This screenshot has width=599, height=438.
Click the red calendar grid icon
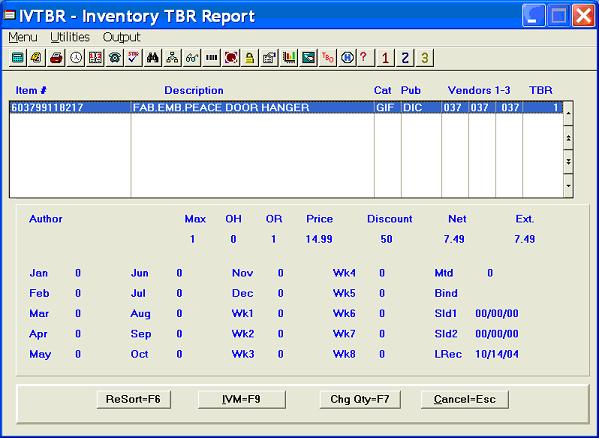coord(95,58)
